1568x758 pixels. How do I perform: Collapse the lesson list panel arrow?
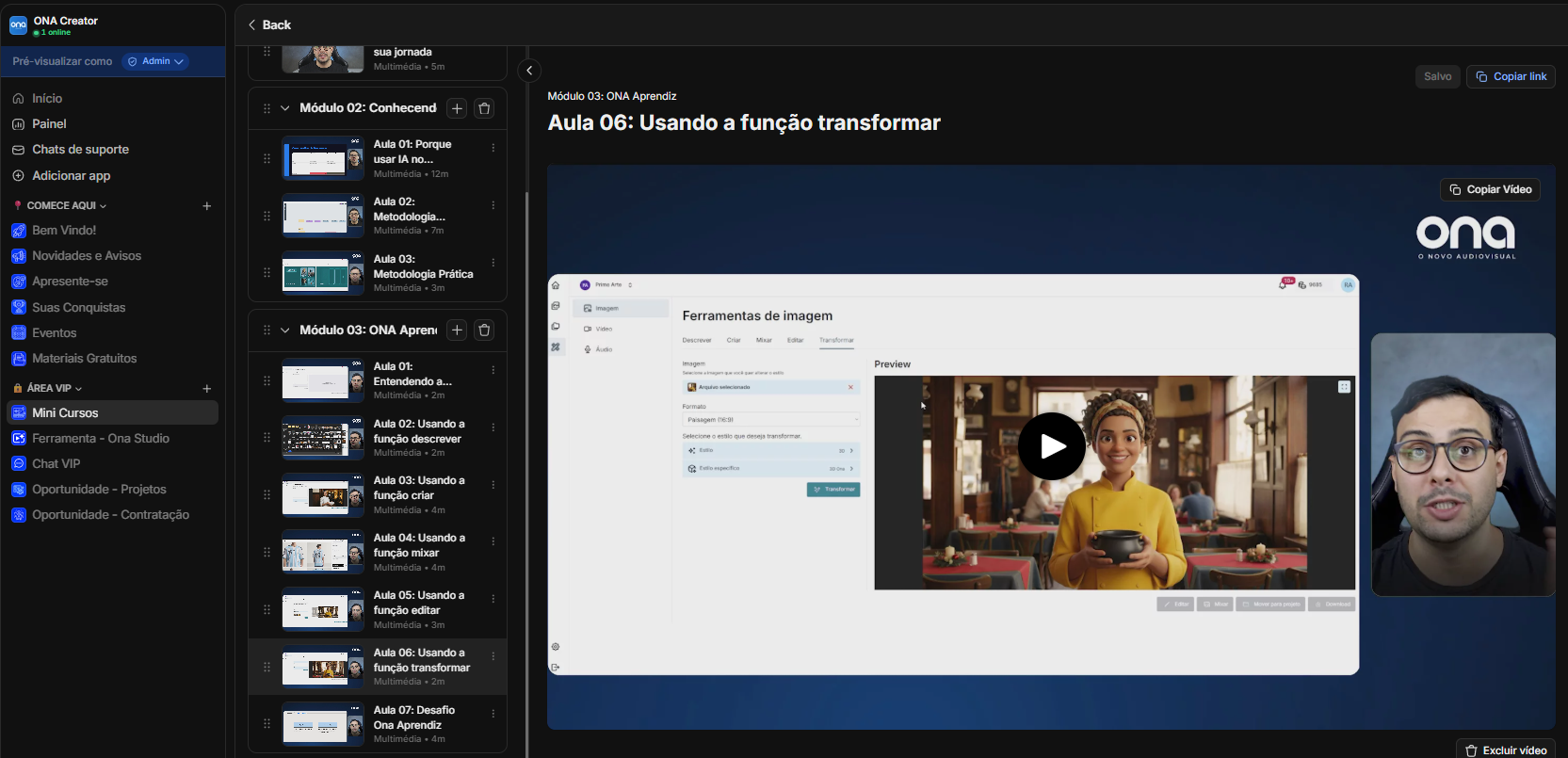pos(529,71)
